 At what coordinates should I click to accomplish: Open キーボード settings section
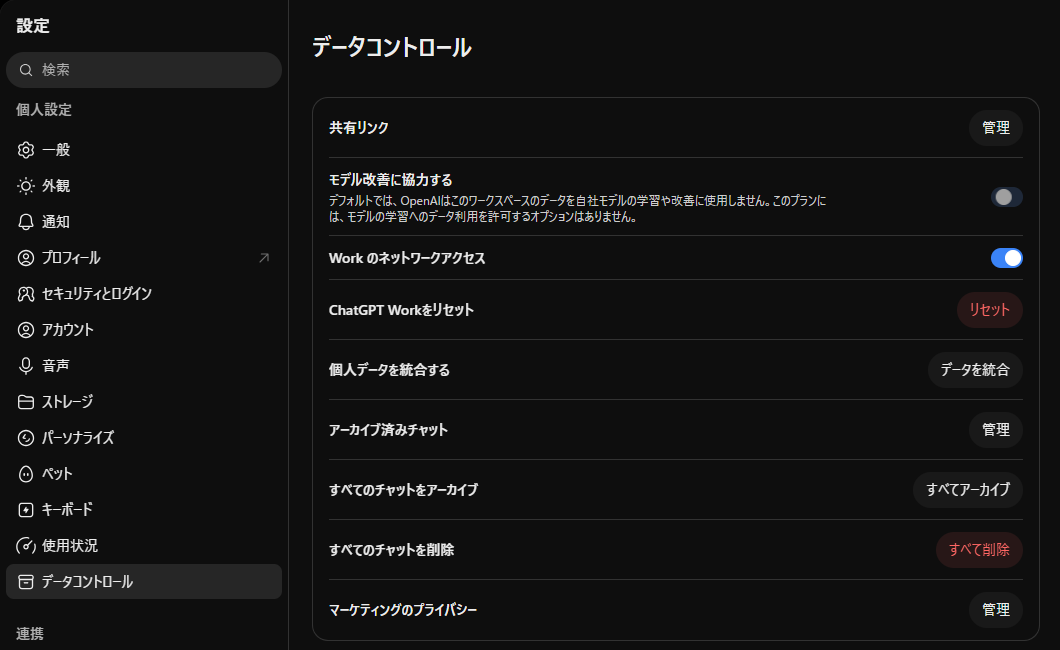[x=143, y=509]
